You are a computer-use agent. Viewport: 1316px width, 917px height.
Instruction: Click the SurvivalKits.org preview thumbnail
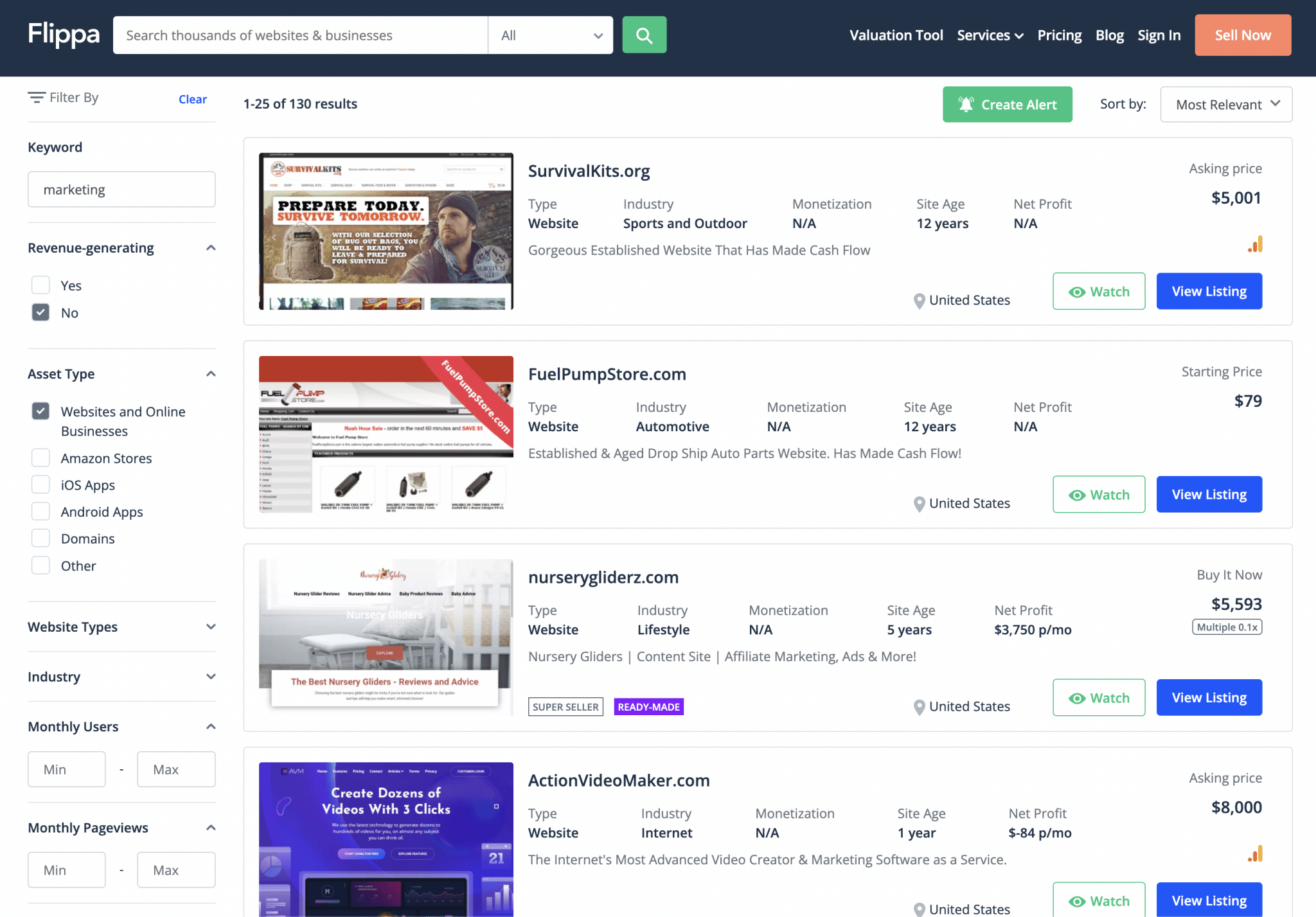[386, 231]
